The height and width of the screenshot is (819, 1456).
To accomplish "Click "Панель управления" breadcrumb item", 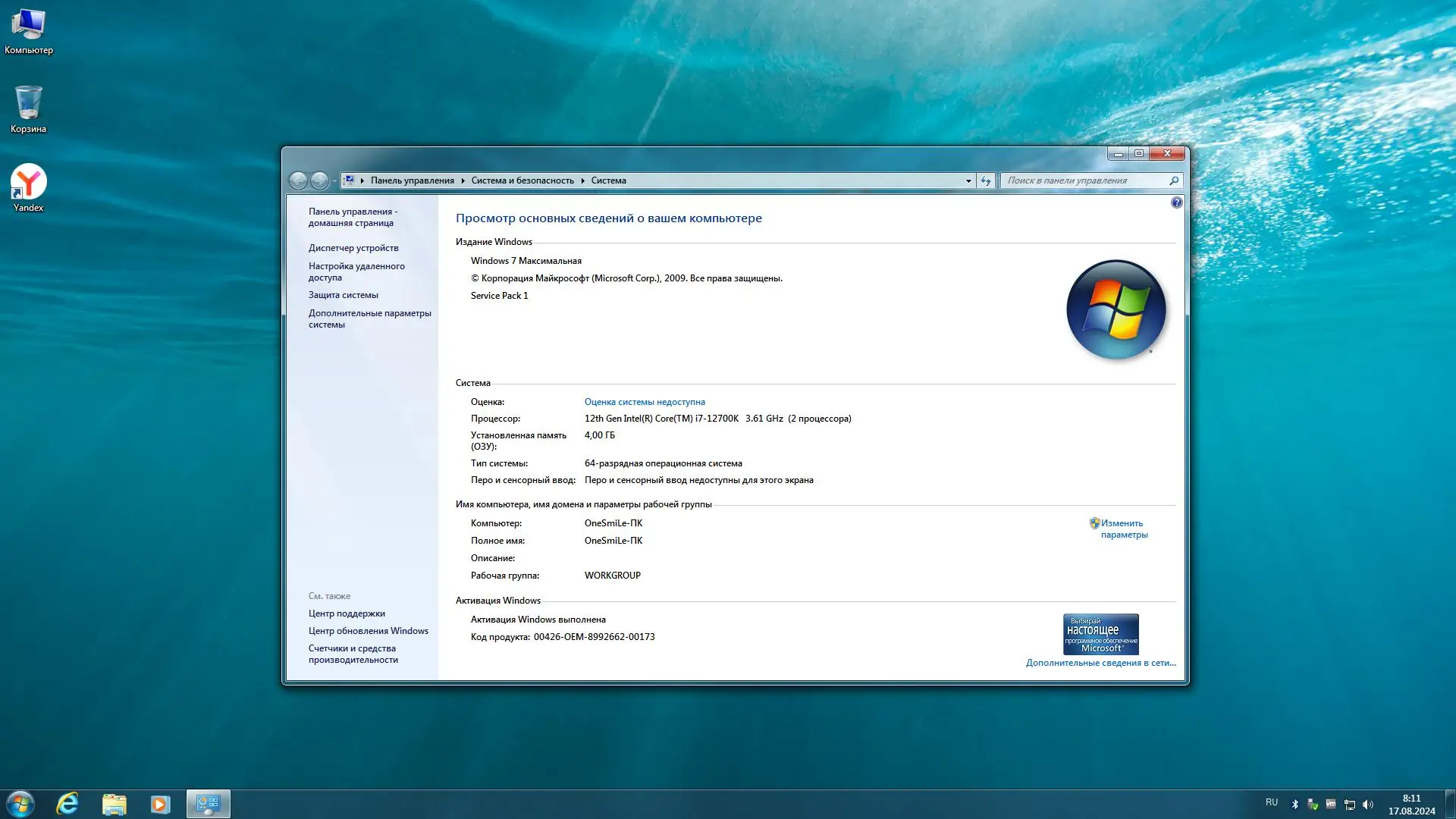I will click(x=412, y=180).
